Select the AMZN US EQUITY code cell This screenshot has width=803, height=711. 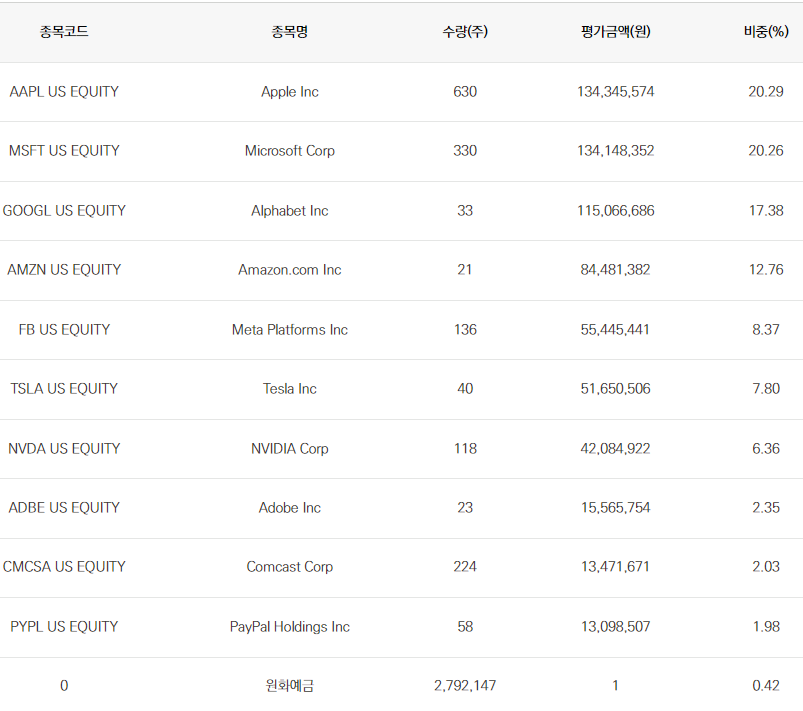(x=64, y=269)
